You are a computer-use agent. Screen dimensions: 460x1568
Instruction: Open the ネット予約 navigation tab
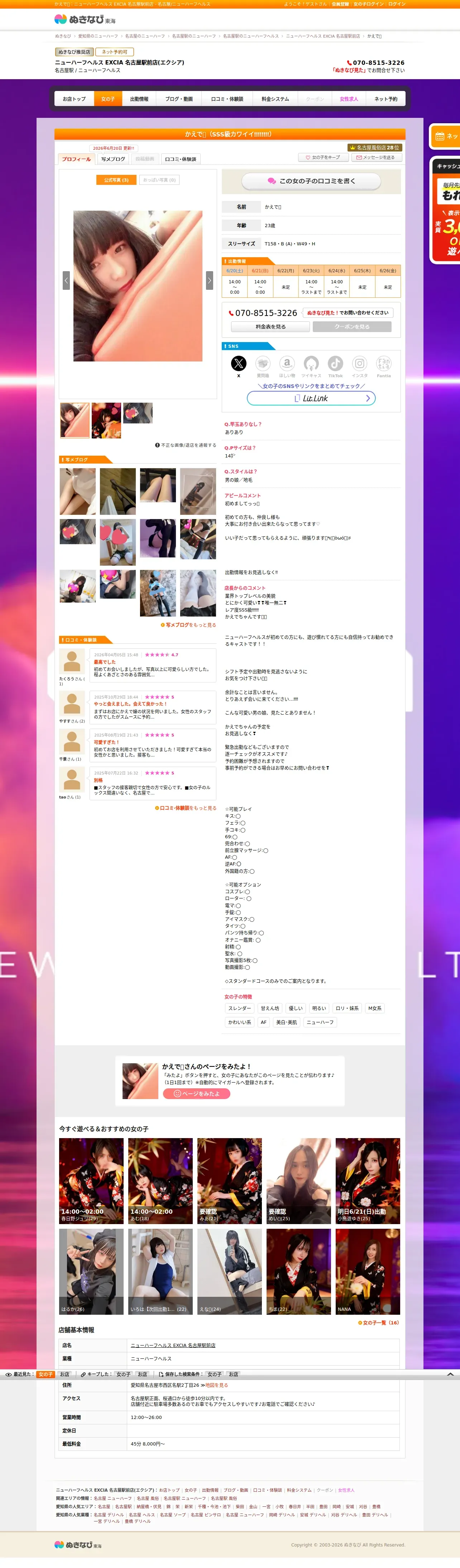point(386,99)
